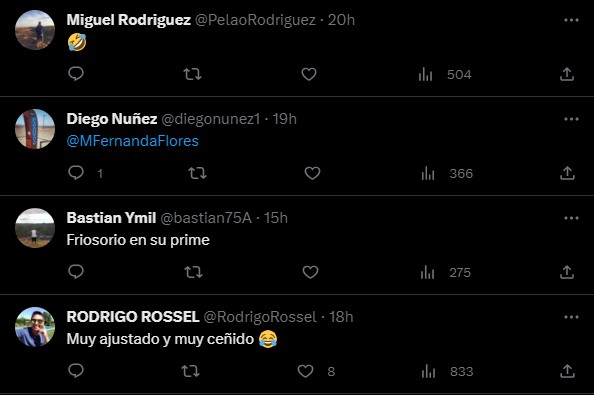Screen dimensions: 594x395
Task: Open more options on Diego Nuñez's tweet
Action: [x=571, y=119]
